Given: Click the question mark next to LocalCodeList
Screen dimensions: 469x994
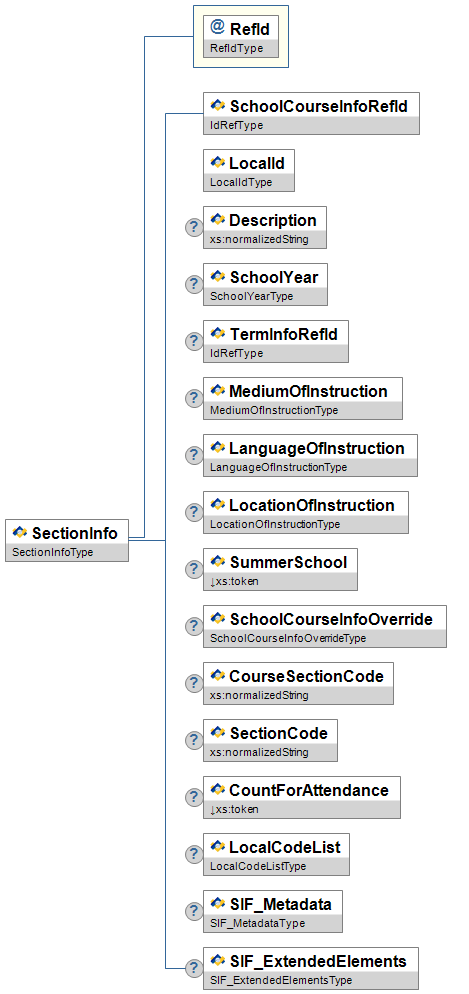Looking at the screenshot, I should pyautogui.click(x=193, y=854).
